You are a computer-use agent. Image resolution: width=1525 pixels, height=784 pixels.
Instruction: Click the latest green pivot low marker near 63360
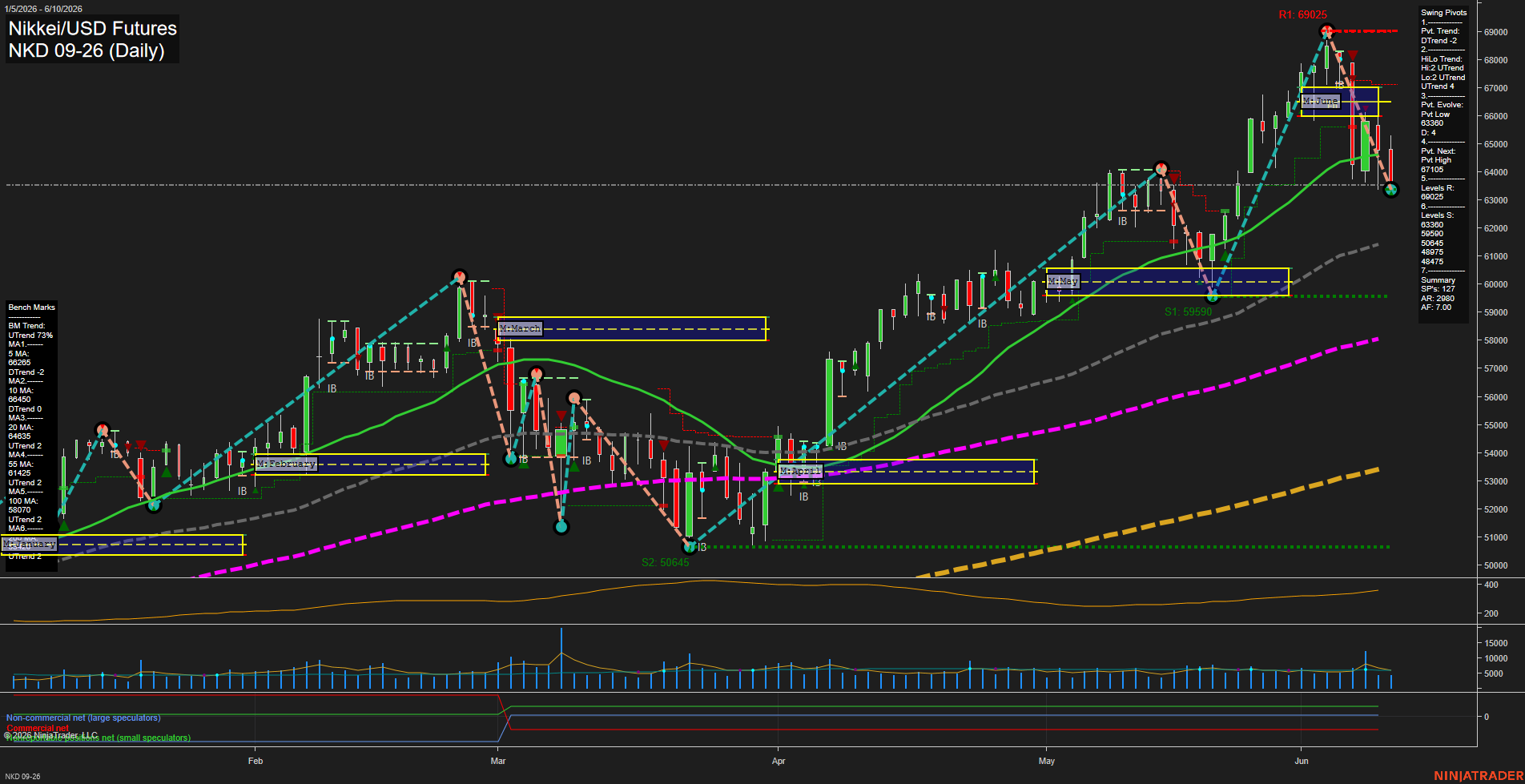tap(1390, 190)
